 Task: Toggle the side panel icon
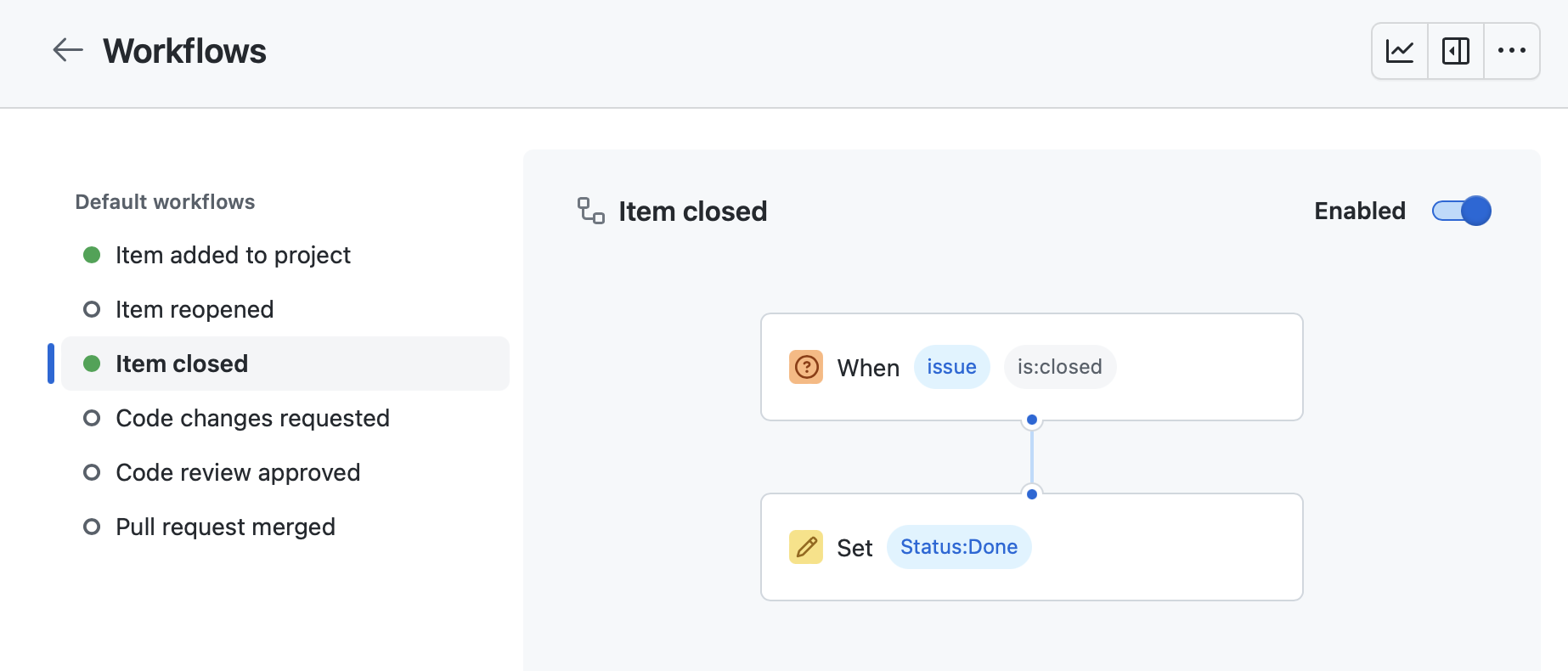pos(1456,51)
